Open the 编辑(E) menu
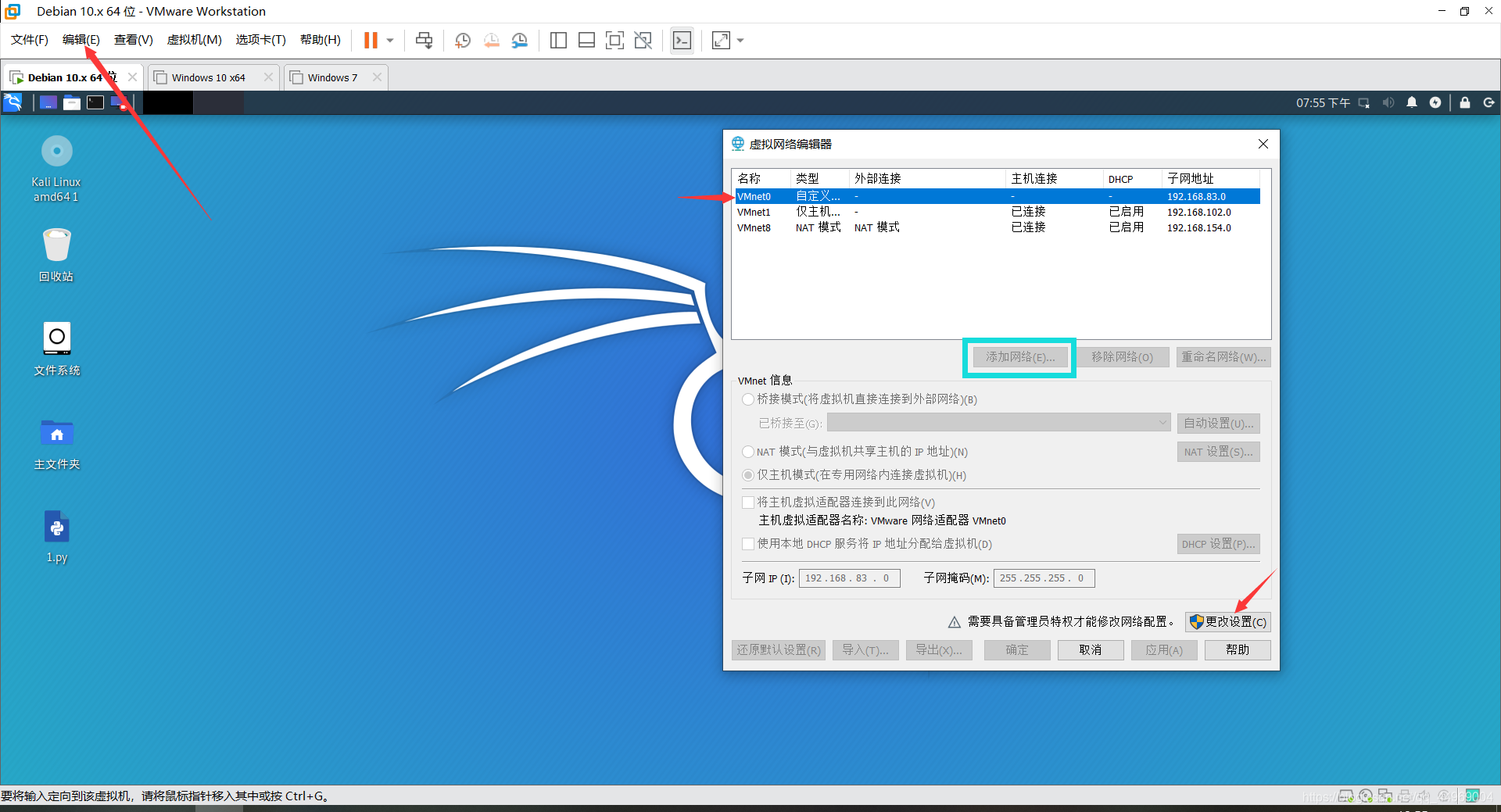The image size is (1501, 812). pos(81,40)
